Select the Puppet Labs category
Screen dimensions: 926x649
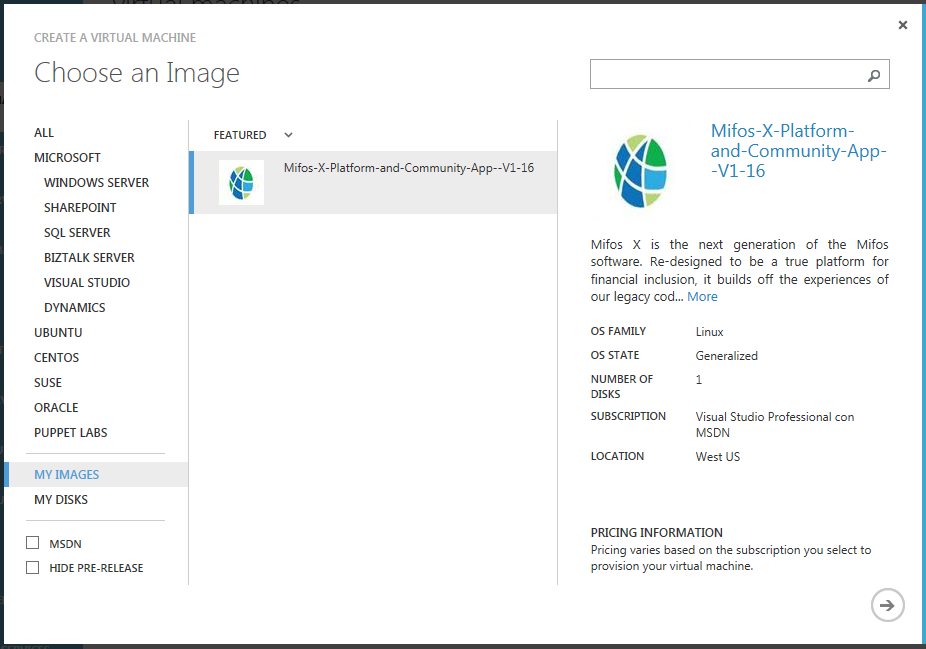click(x=70, y=433)
